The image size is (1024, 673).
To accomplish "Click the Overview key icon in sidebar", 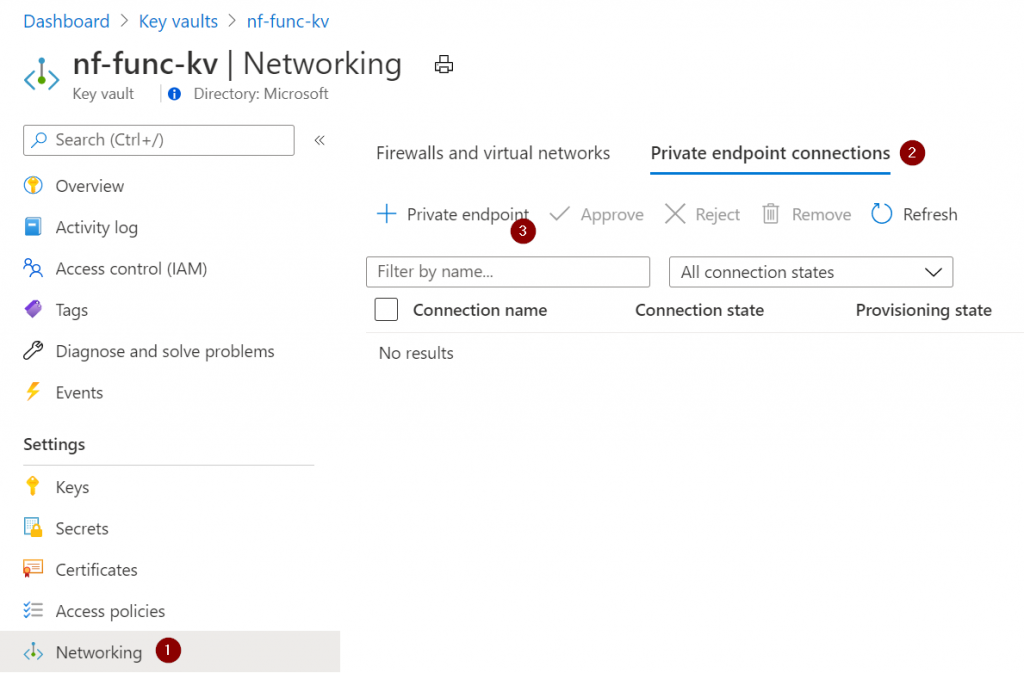I will (x=33, y=185).
